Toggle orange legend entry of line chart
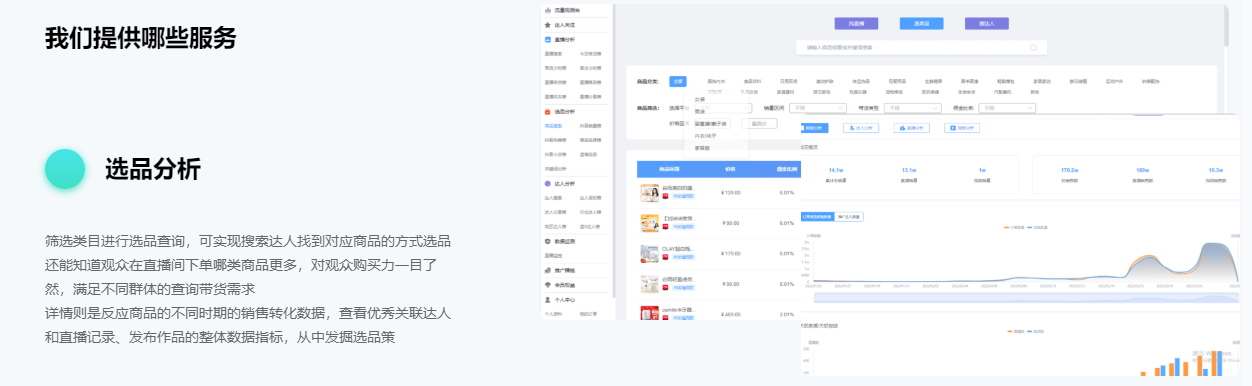 coord(1015,227)
